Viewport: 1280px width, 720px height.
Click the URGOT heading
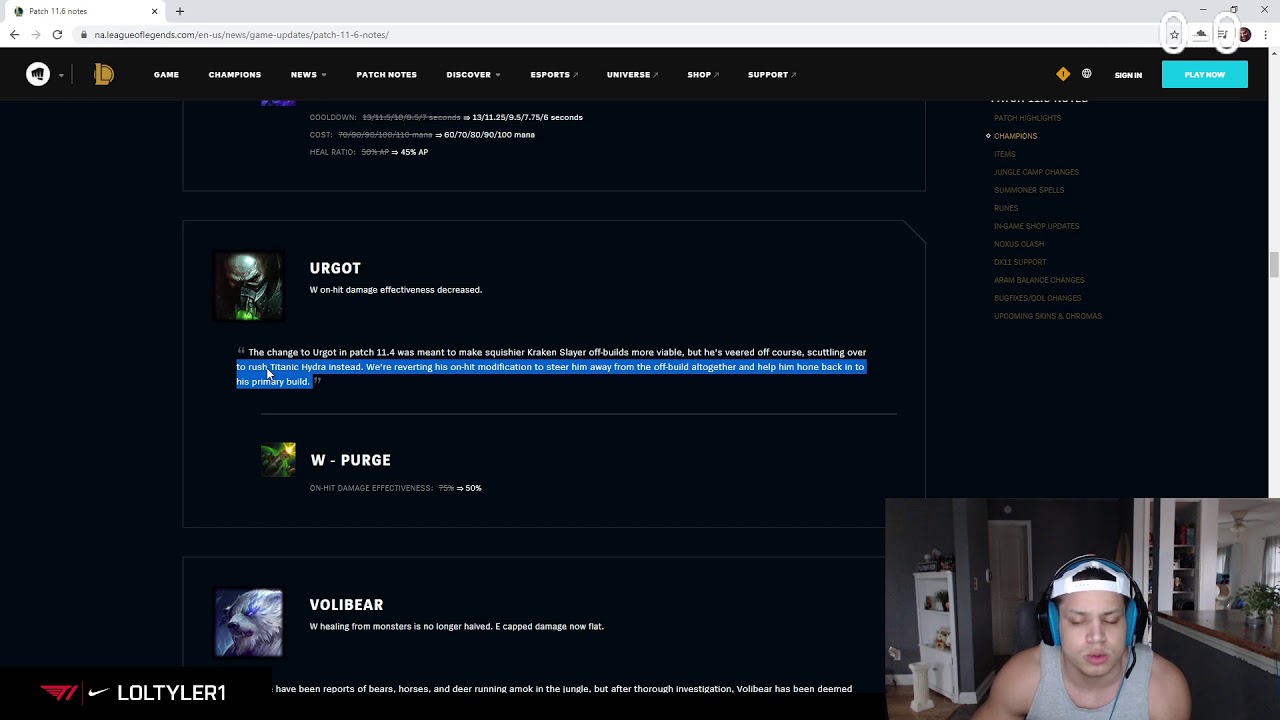tap(335, 268)
